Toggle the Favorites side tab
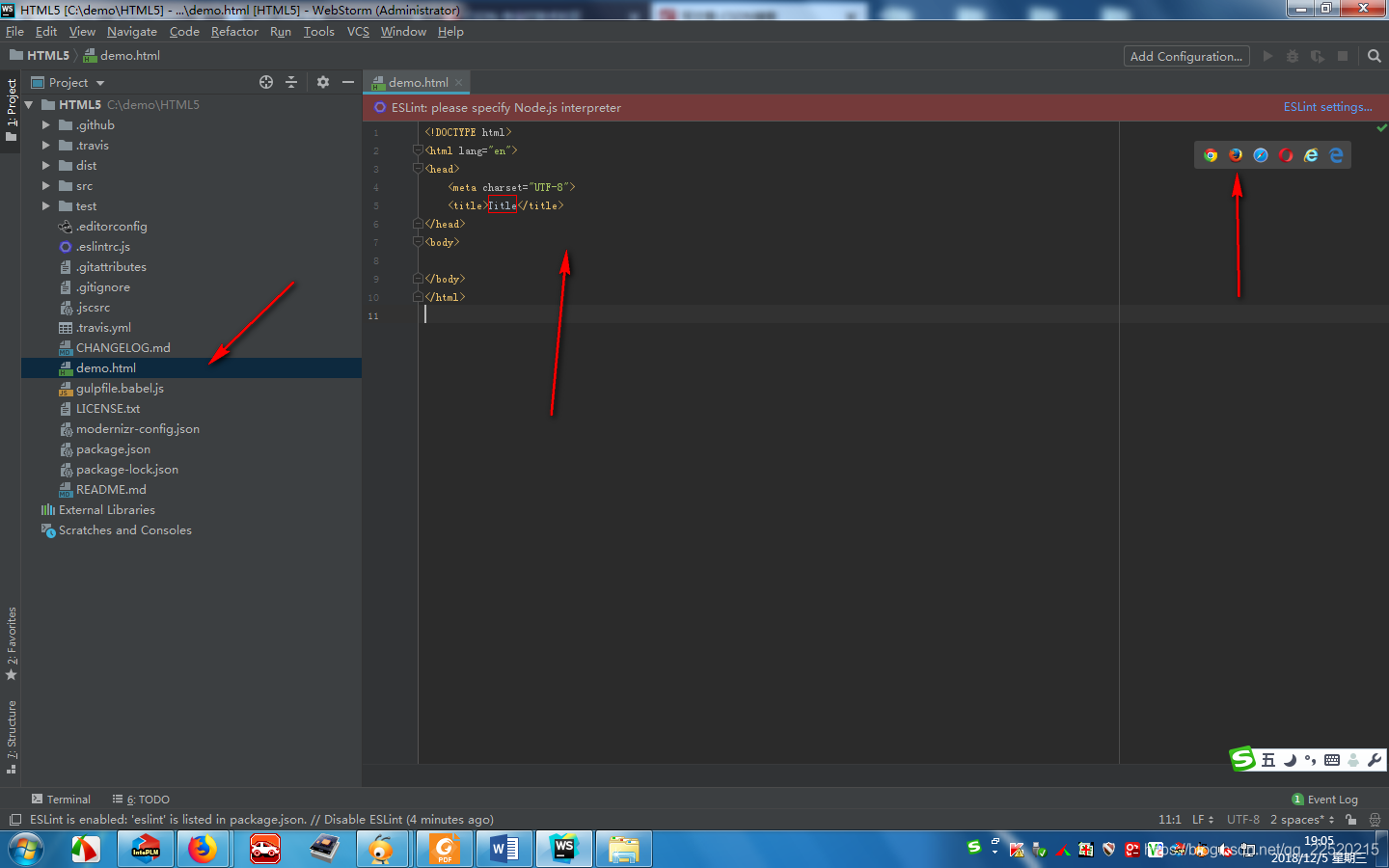The image size is (1389, 868). [11, 643]
